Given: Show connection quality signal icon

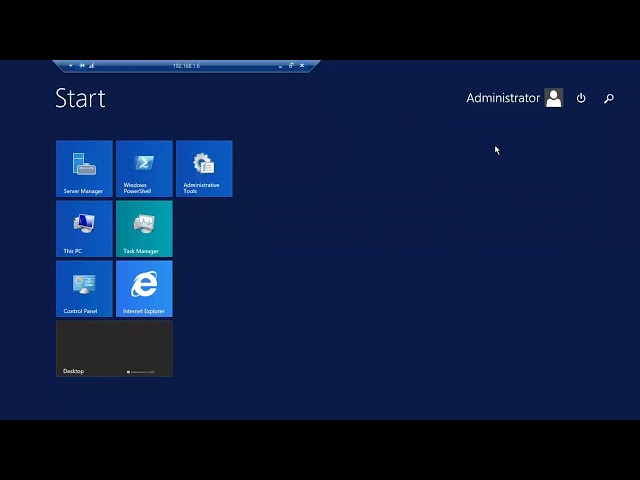Looking at the screenshot, I should point(91,65).
